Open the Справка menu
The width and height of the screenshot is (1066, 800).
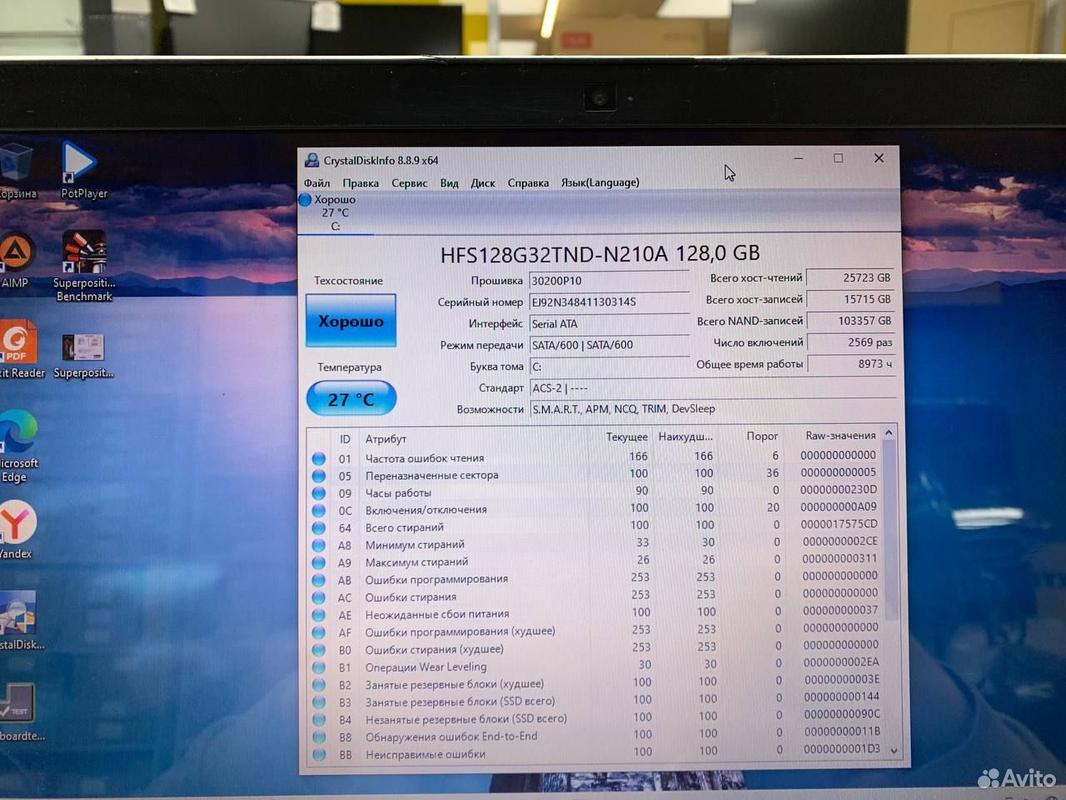tap(528, 183)
